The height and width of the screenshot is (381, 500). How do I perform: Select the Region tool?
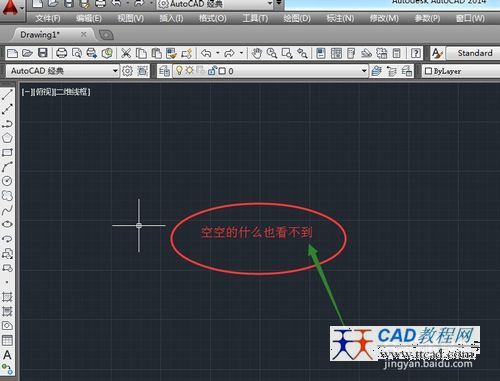click(7, 326)
